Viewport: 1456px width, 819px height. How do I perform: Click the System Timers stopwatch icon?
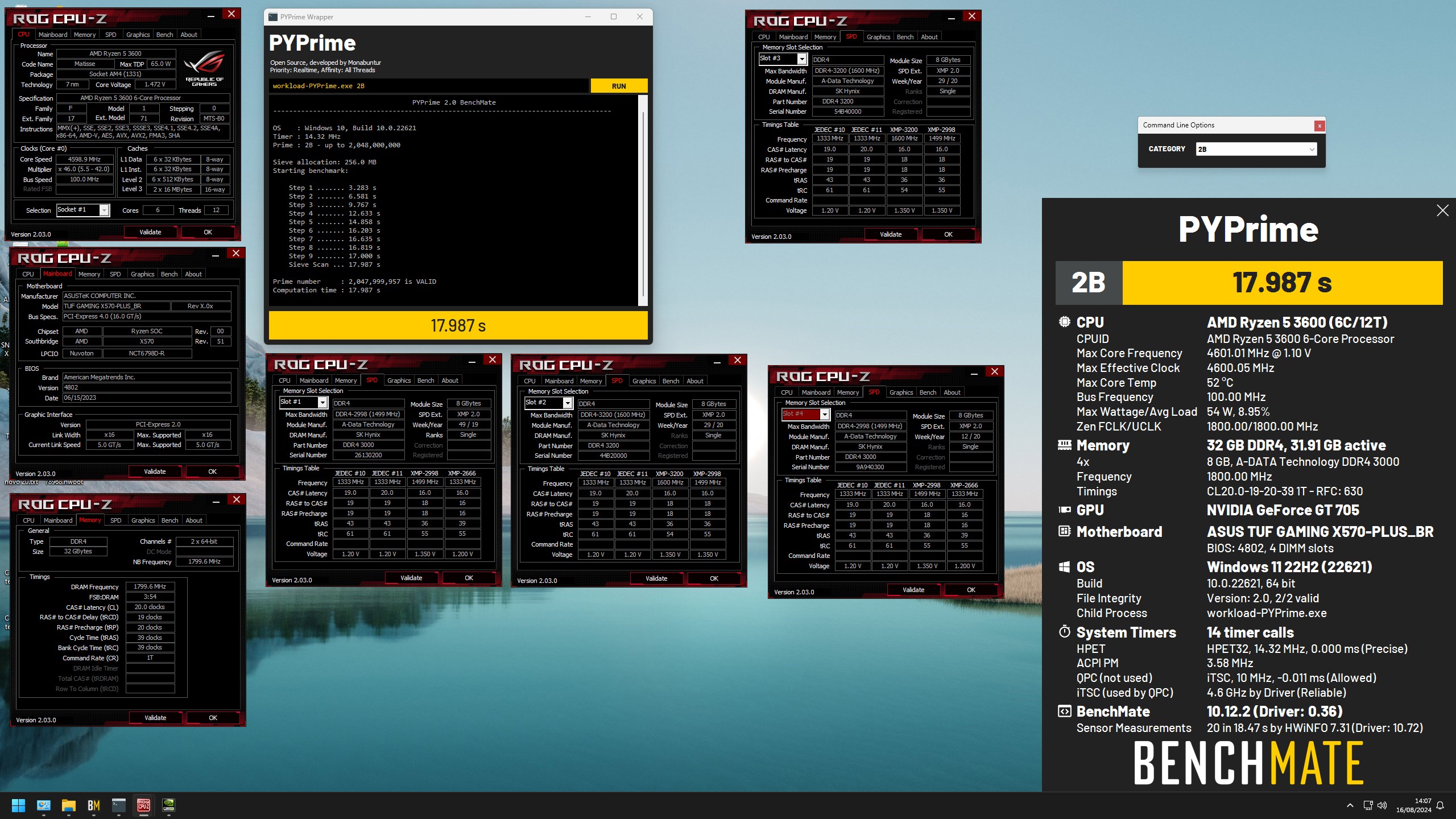point(1064,632)
